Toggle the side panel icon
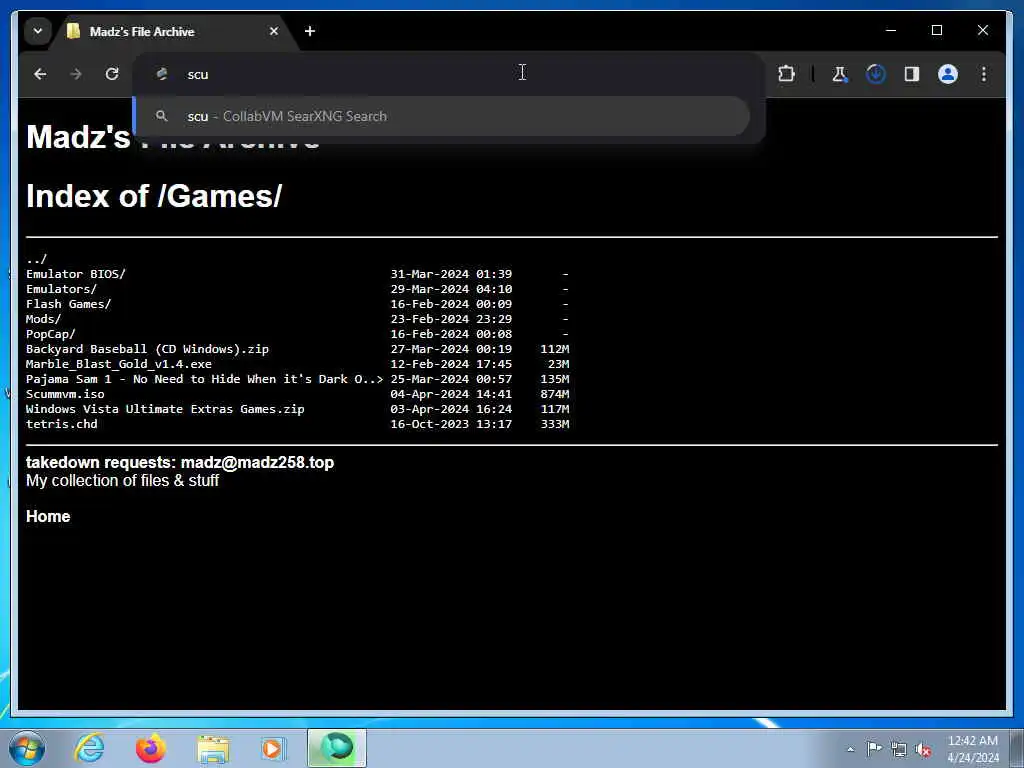This screenshot has width=1024, height=768. tap(912, 74)
